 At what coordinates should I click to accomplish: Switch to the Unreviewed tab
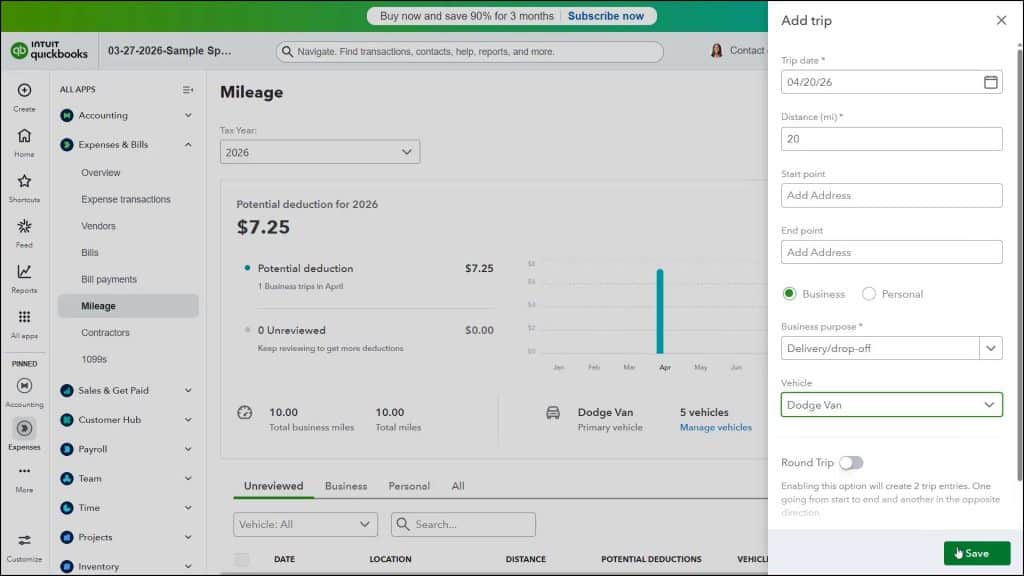[274, 487]
